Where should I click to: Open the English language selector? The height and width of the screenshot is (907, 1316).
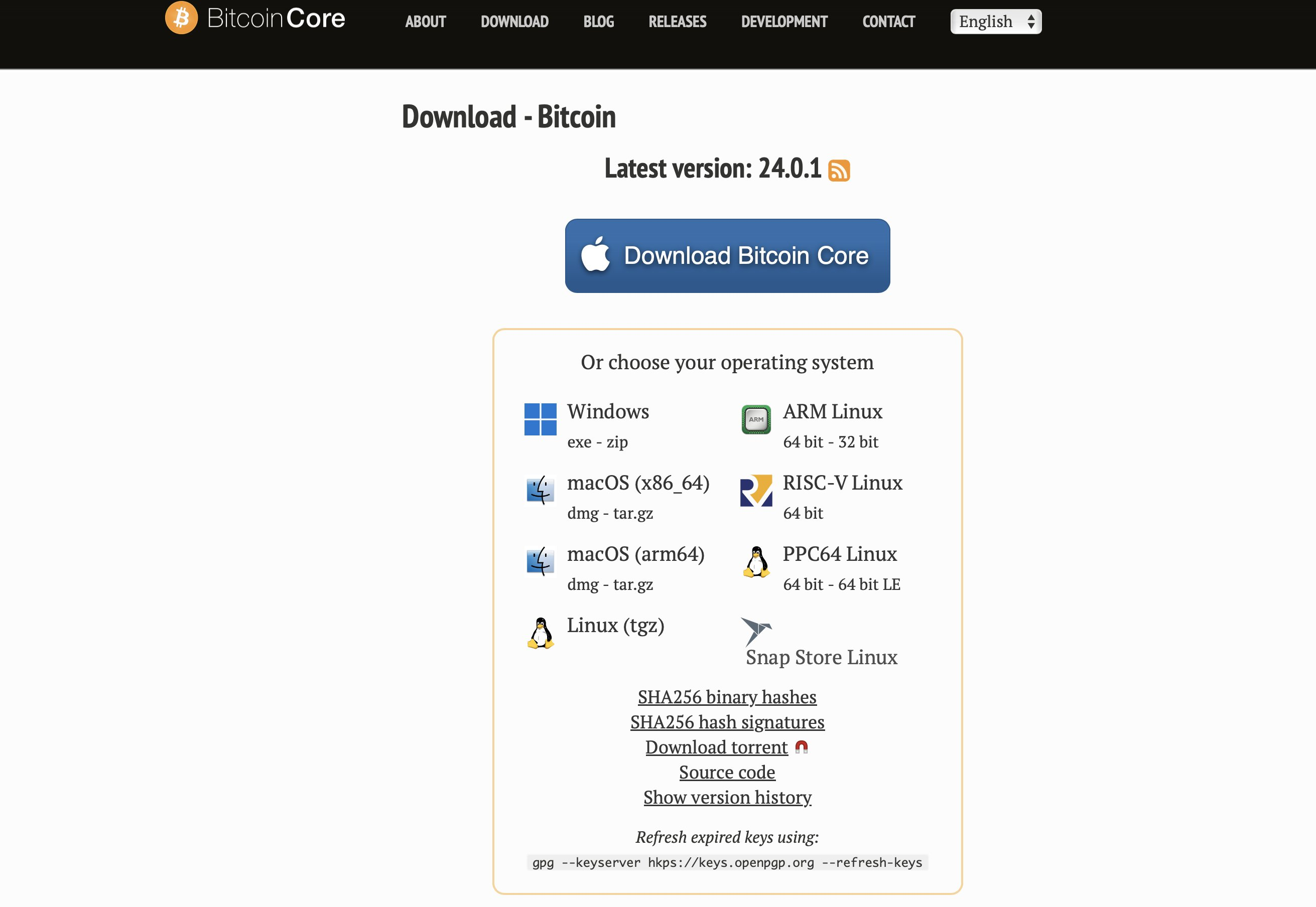click(x=995, y=21)
